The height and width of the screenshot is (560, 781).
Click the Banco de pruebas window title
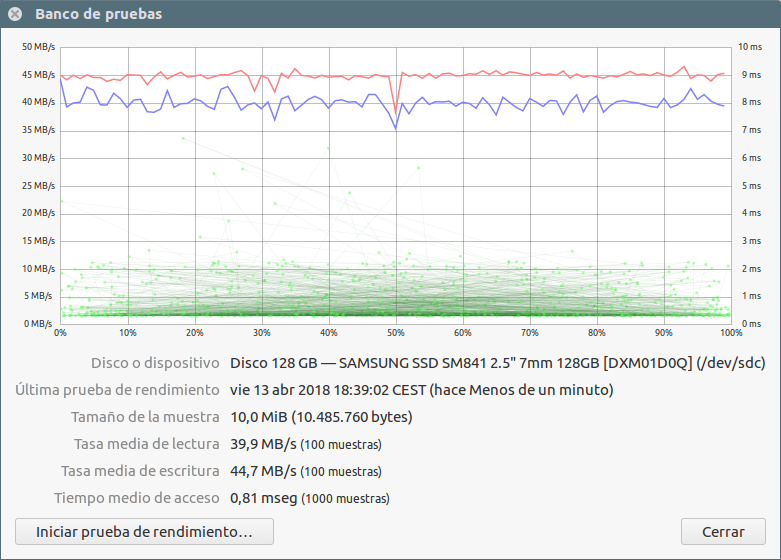pyautogui.click(x=98, y=14)
